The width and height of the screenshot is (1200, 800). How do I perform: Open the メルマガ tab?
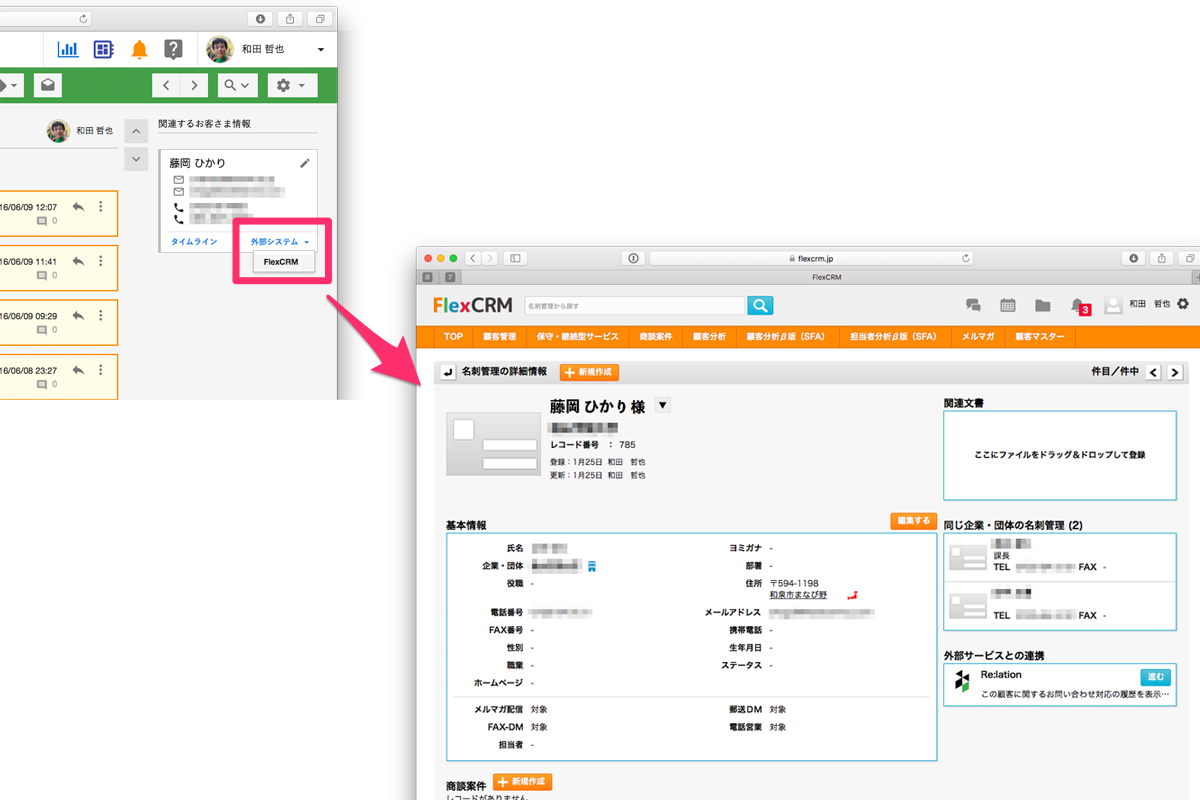click(x=978, y=337)
